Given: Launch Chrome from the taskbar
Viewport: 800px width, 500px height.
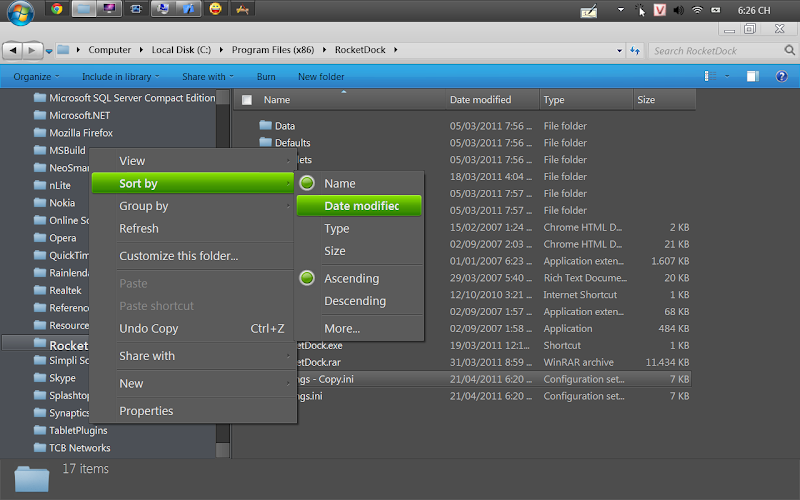Looking at the screenshot, I should (x=57, y=9).
